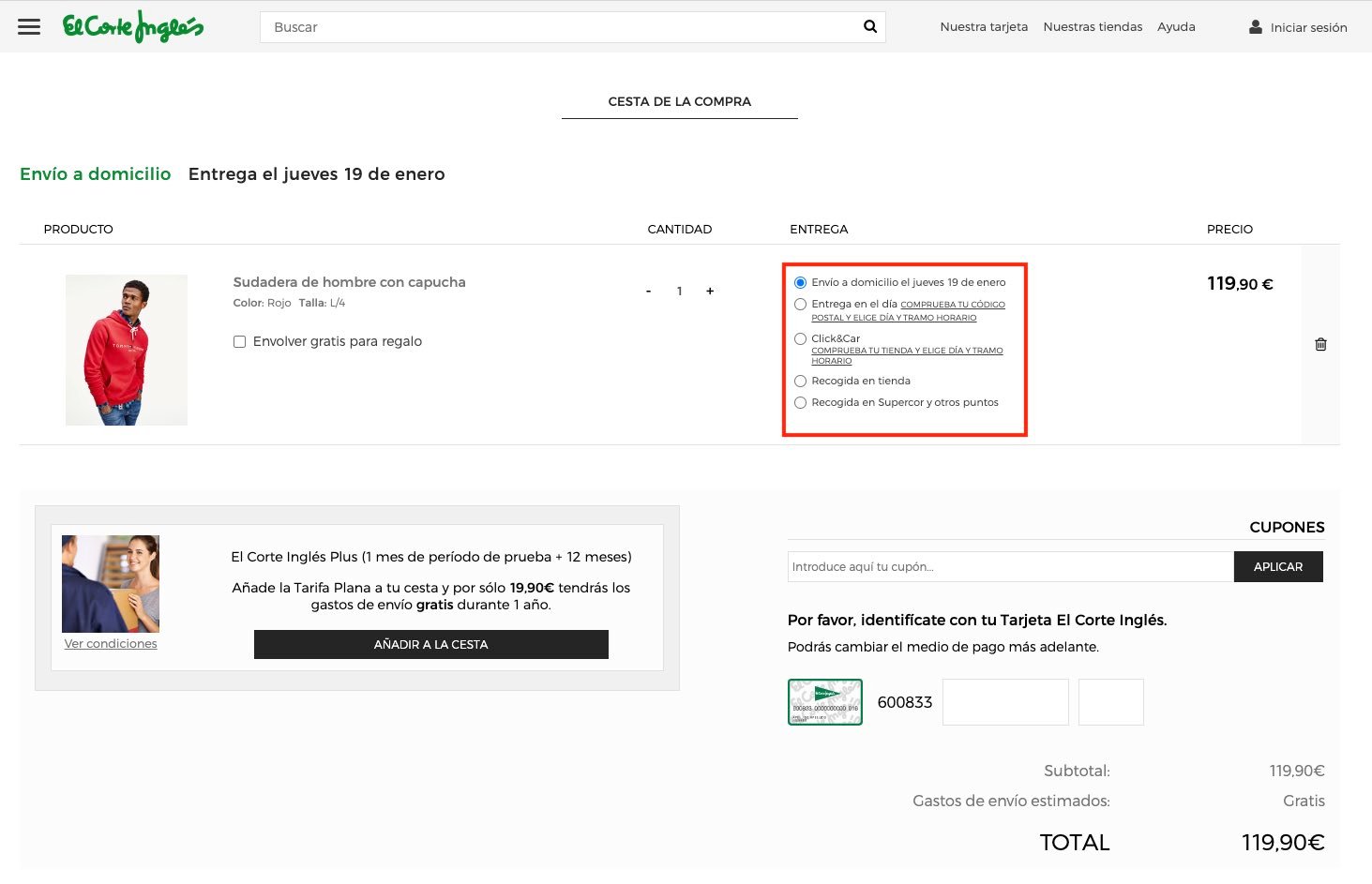Open Sudadera de hombre con capucha product
This screenshot has height=884, width=1372.
(x=349, y=282)
